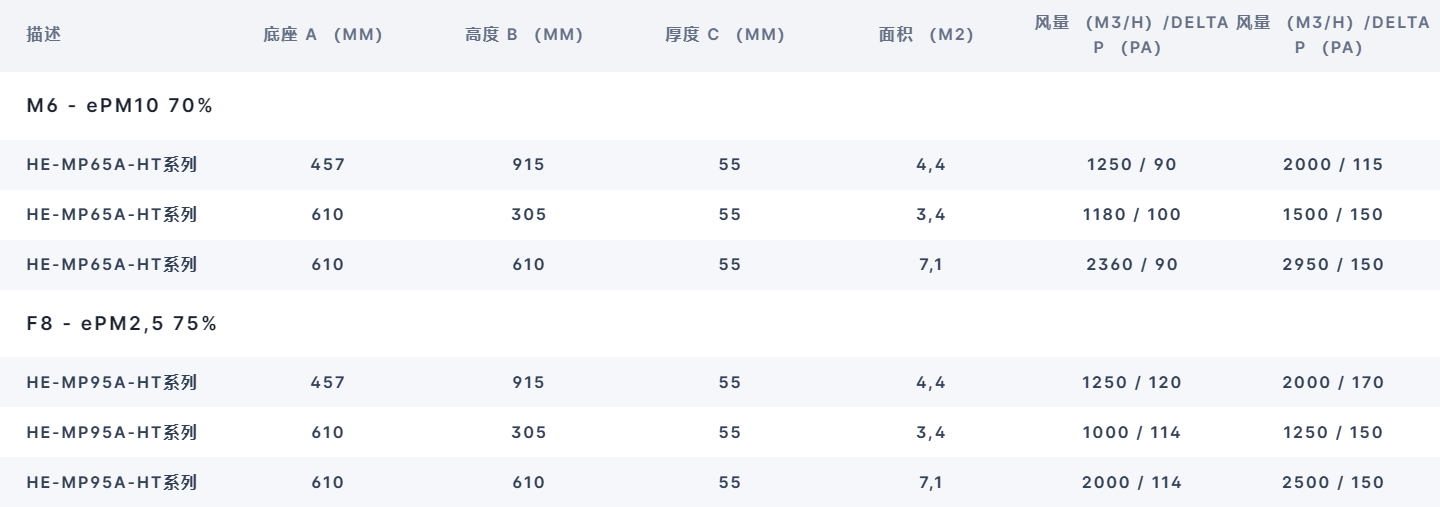
Task: Click HE-MP95A-HT系列 row with height 305
Action: [720, 432]
